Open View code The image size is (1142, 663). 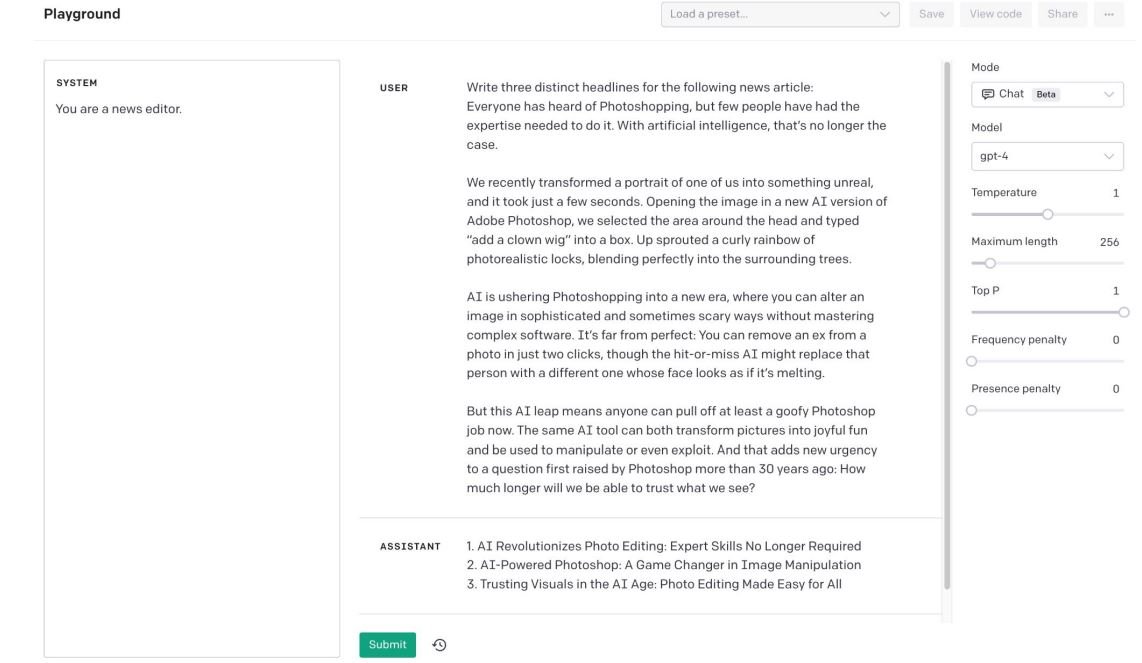point(994,14)
